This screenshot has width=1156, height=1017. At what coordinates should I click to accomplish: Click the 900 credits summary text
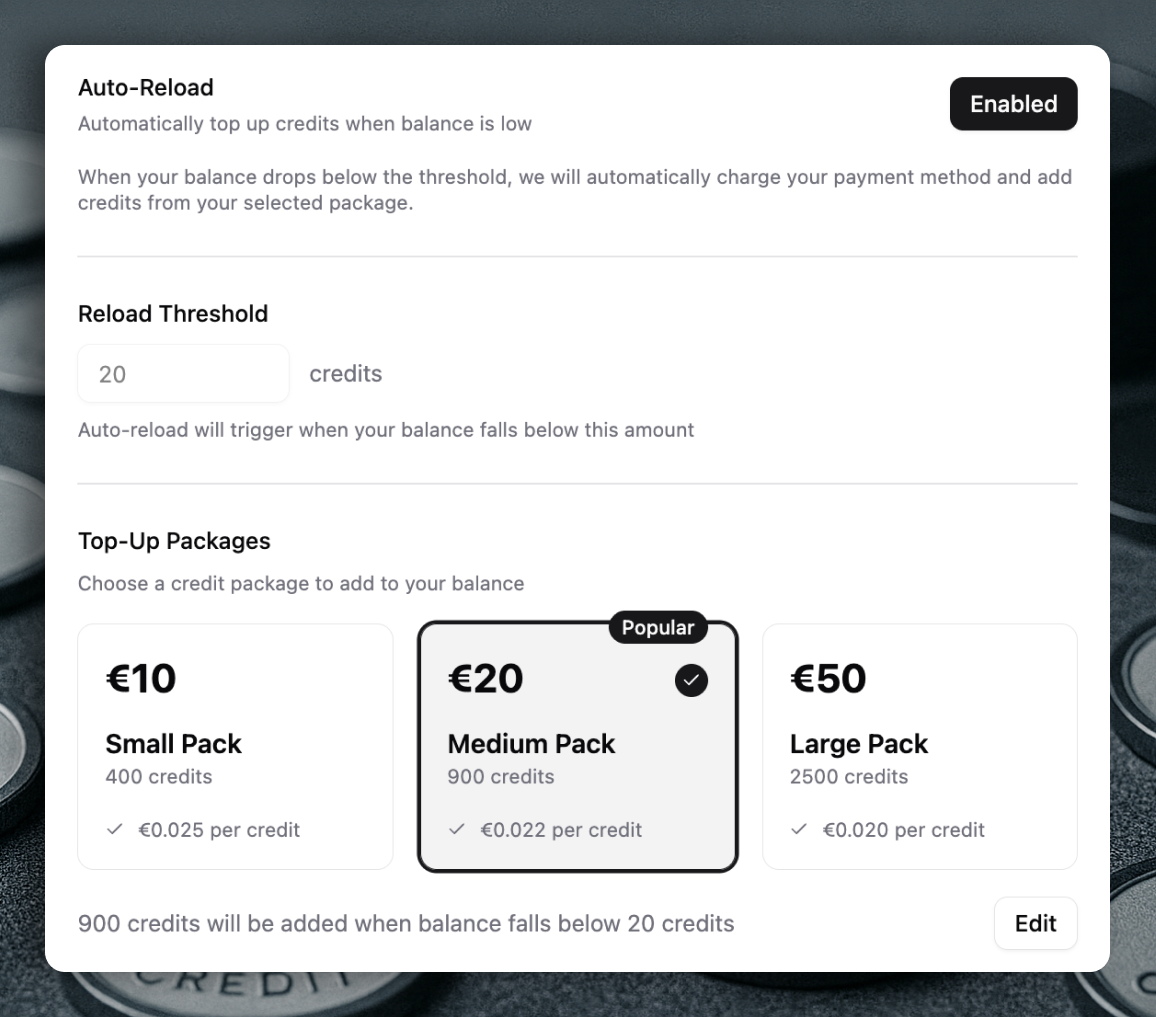click(406, 923)
